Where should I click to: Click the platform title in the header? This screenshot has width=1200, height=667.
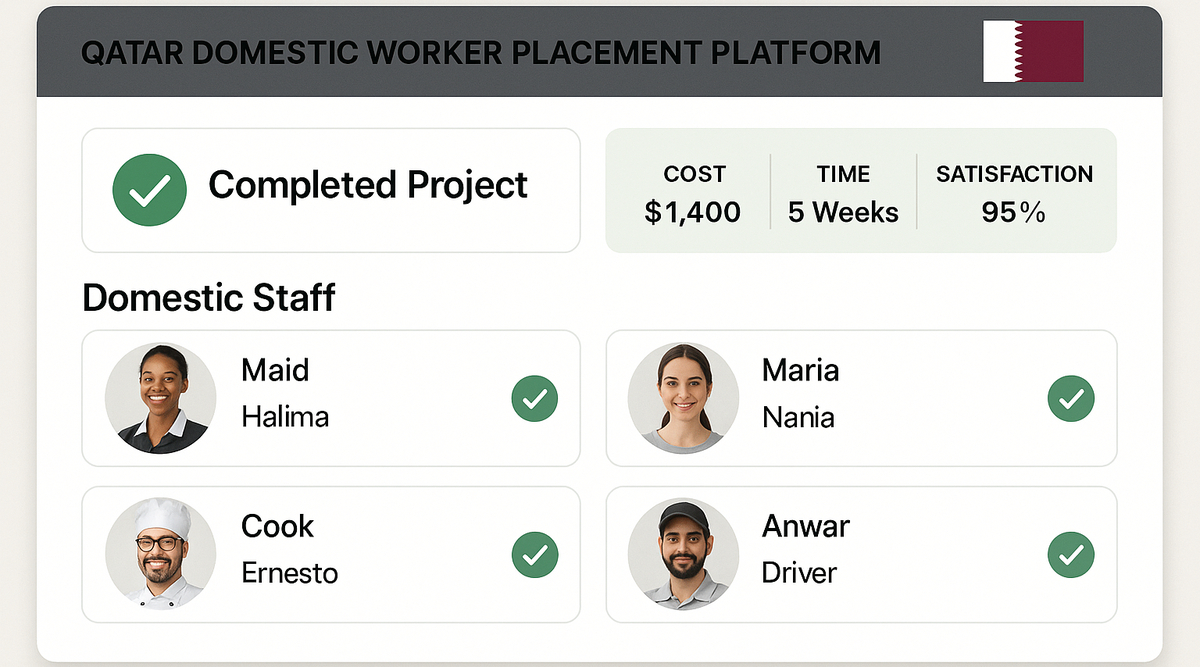(x=480, y=52)
